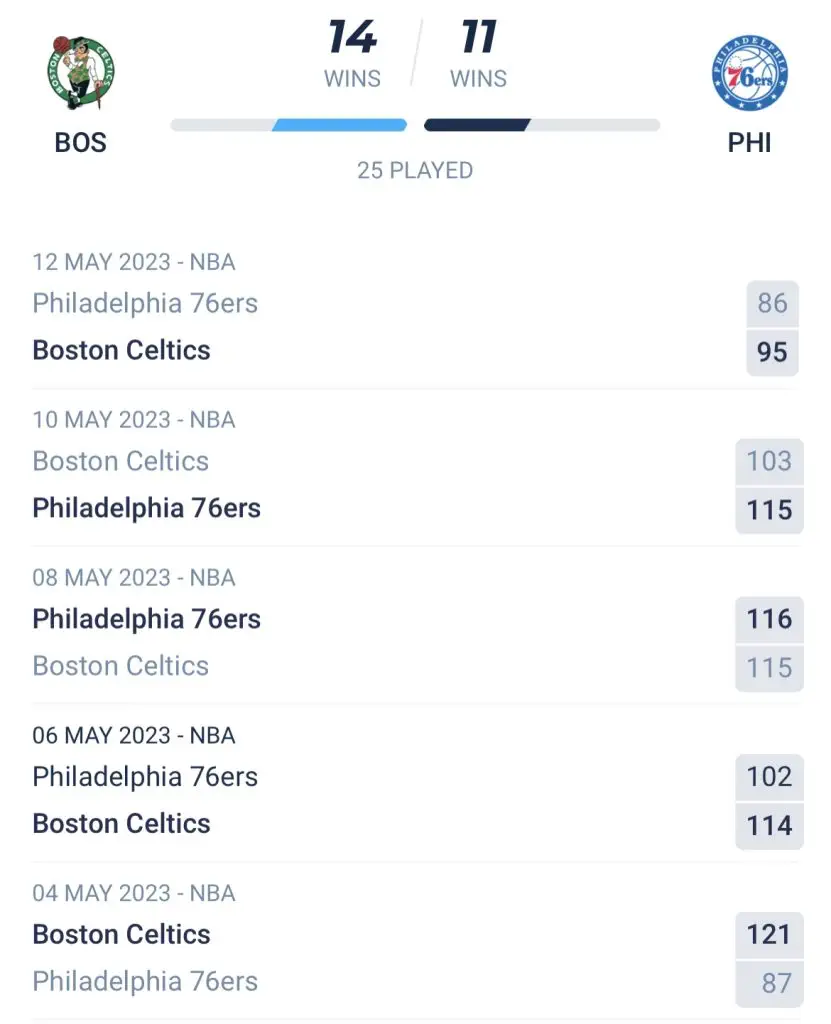This screenshot has width=831, height=1024.
Task: Click the dark navy Philadelphia wins bar
Action: click(477, 125)
